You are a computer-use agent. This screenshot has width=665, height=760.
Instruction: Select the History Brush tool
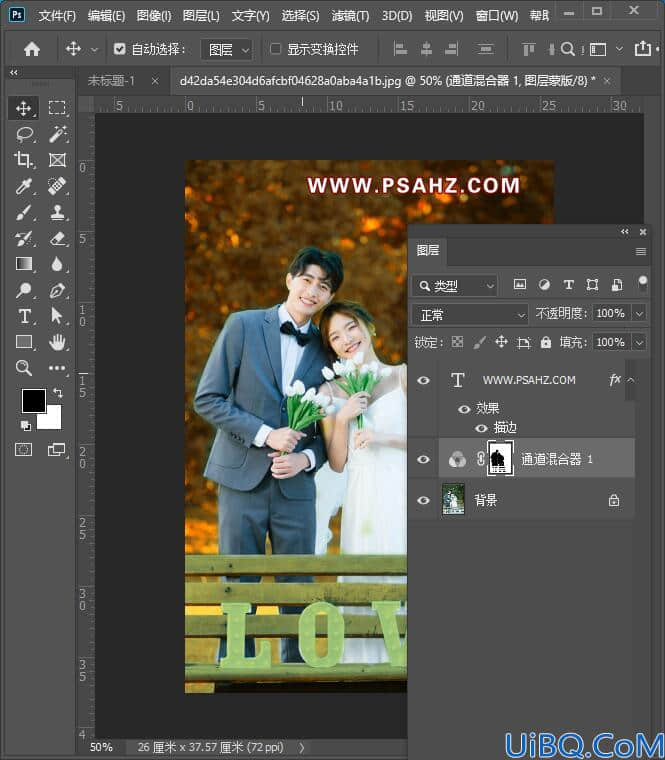(x=23, y=238)
